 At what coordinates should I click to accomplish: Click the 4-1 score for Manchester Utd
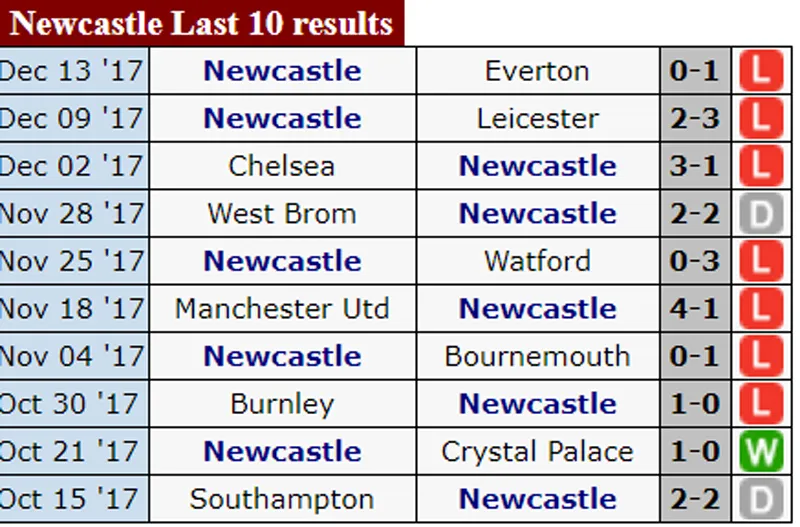tap(695, 309)
